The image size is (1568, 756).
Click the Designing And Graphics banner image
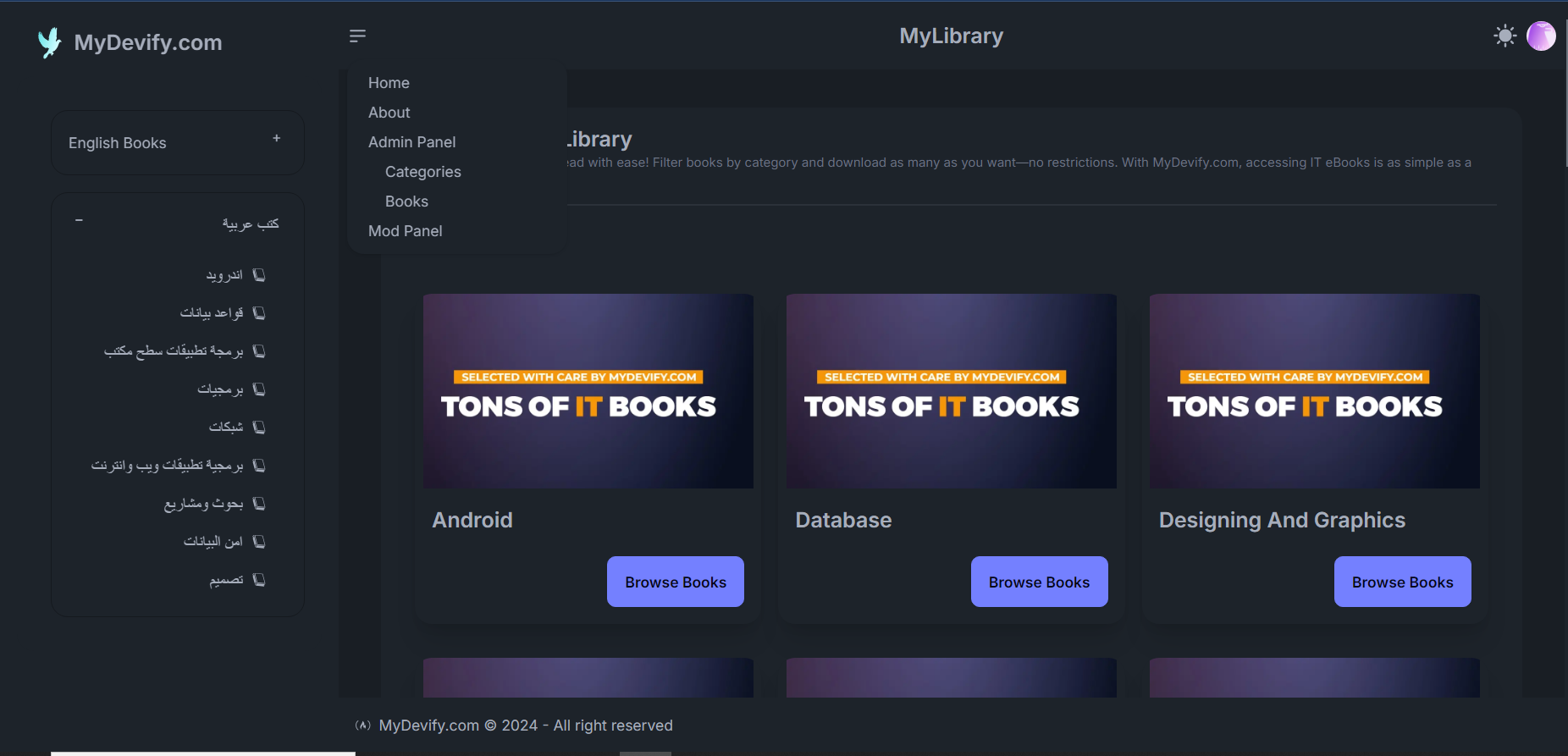pyautogui.click(x=1315, y=391)
